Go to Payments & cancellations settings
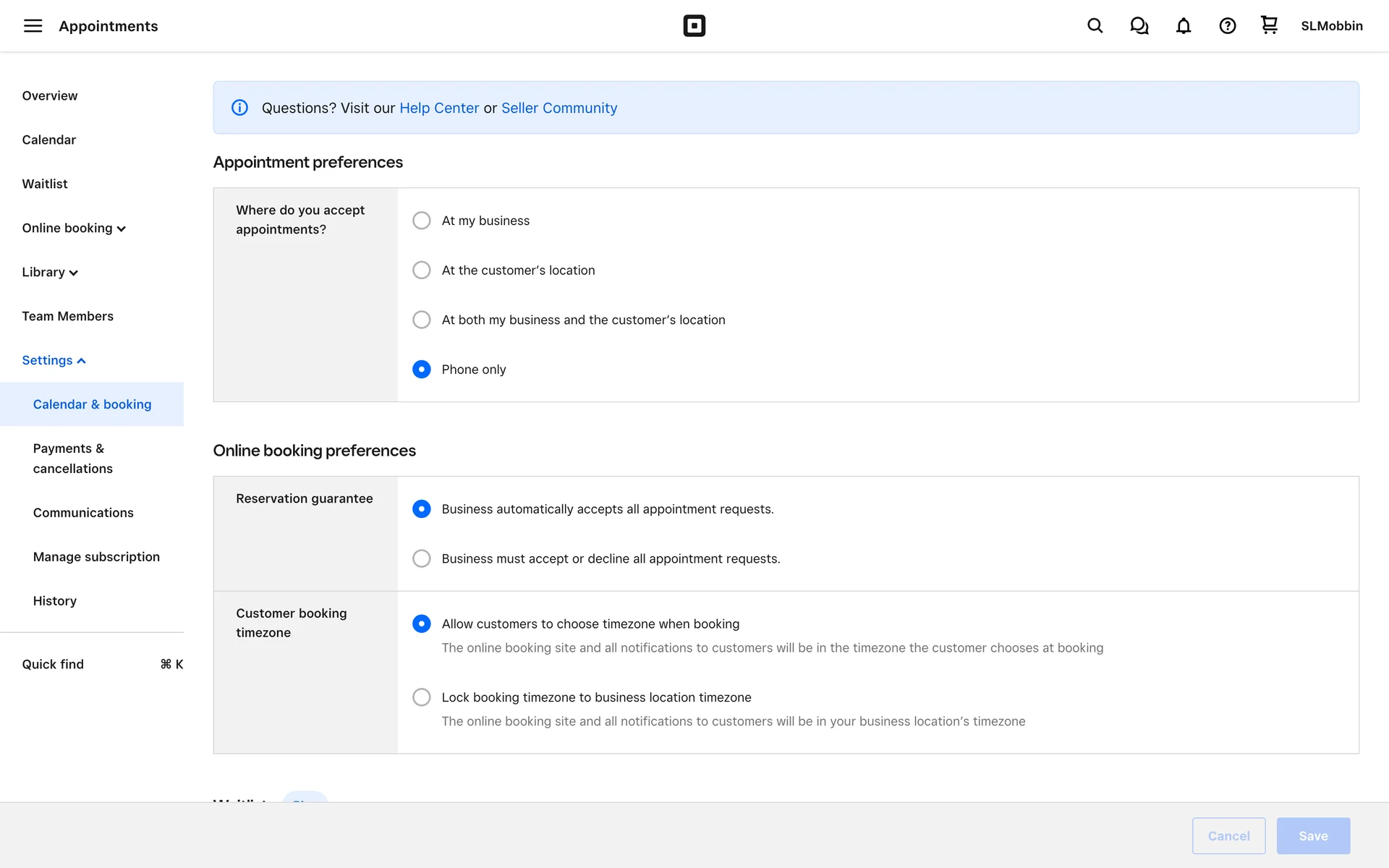The image size is (1389, 868). tap(72, 459)
